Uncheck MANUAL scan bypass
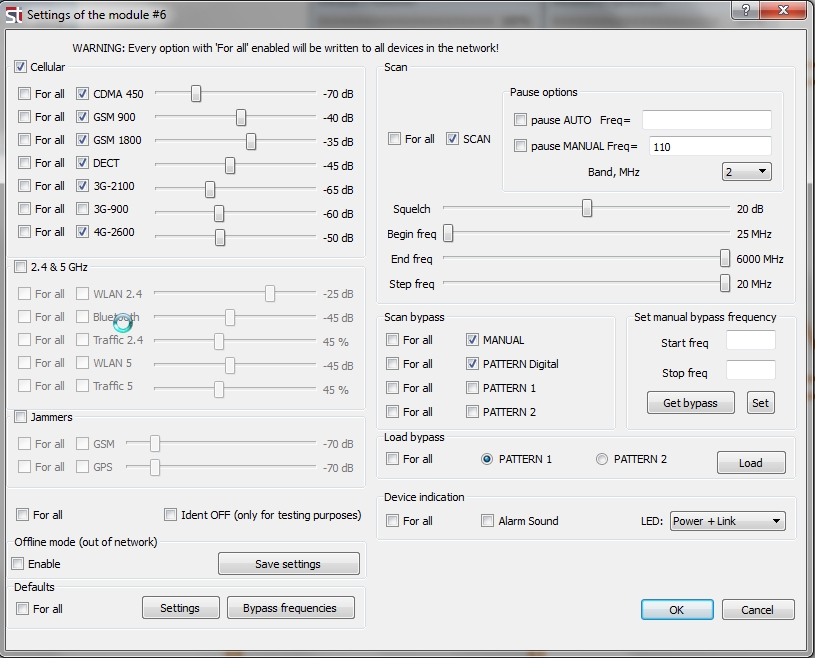Viewport: 815px width, 658px height. [x=472, y=339]
